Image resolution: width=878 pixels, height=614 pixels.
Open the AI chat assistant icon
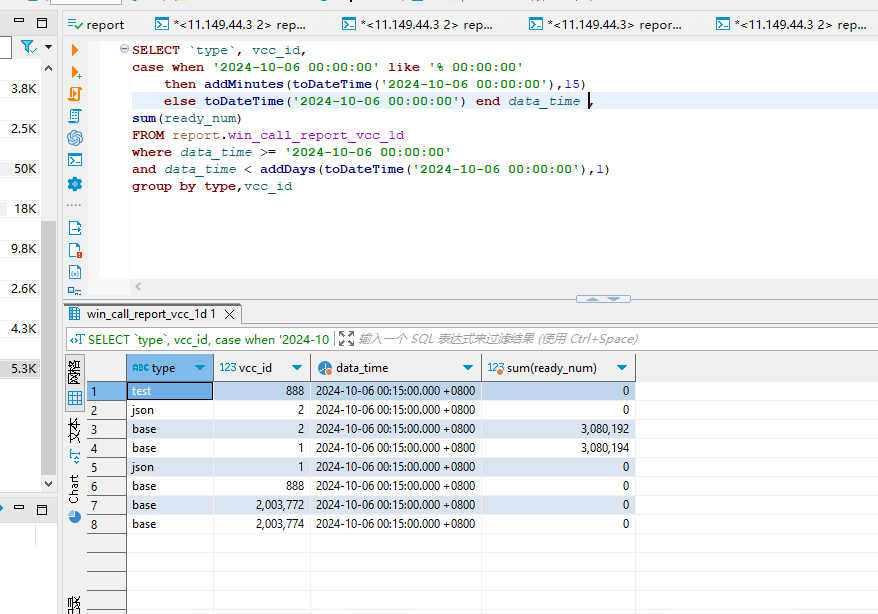(75, 138)
